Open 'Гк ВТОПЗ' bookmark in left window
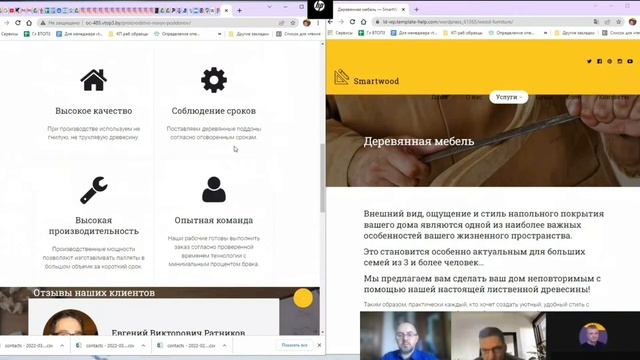The image size is (640, 360). click(x=37, y=34)
